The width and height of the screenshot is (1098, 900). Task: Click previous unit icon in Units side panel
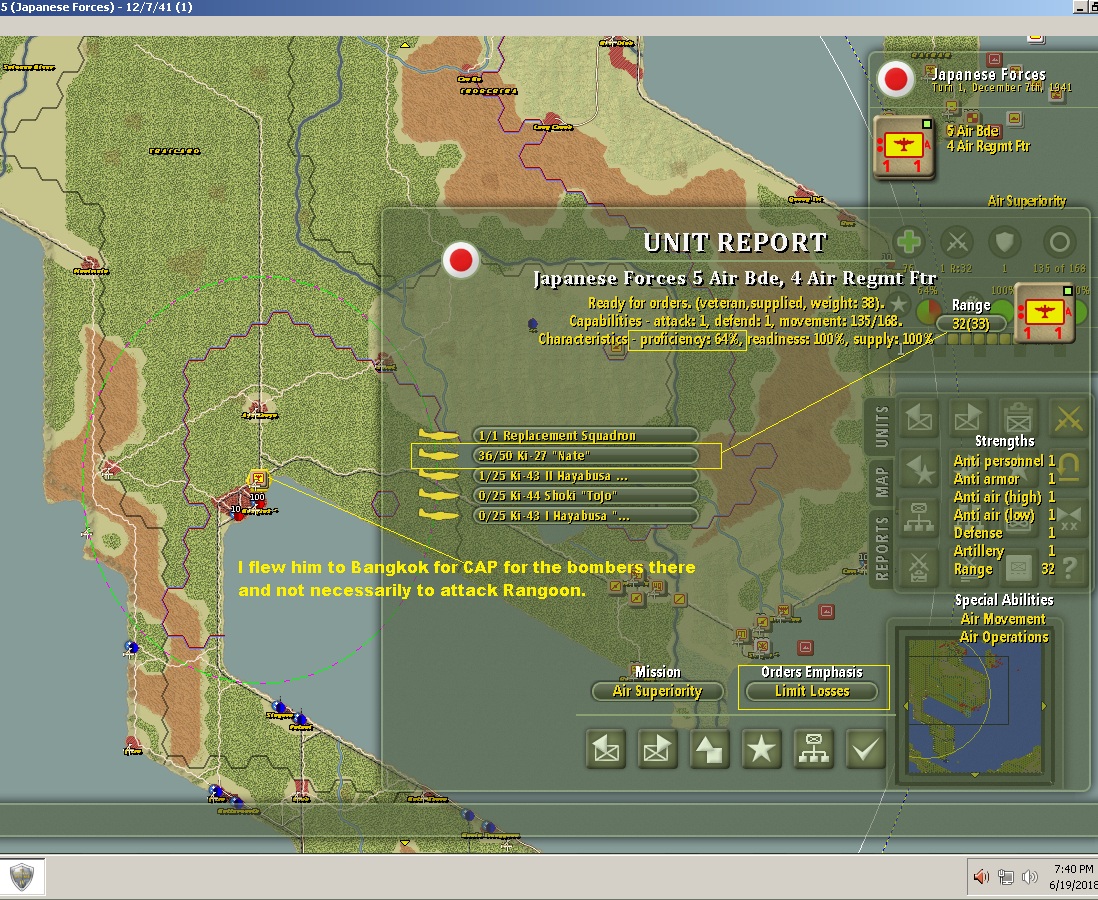(x=918, y=419)
